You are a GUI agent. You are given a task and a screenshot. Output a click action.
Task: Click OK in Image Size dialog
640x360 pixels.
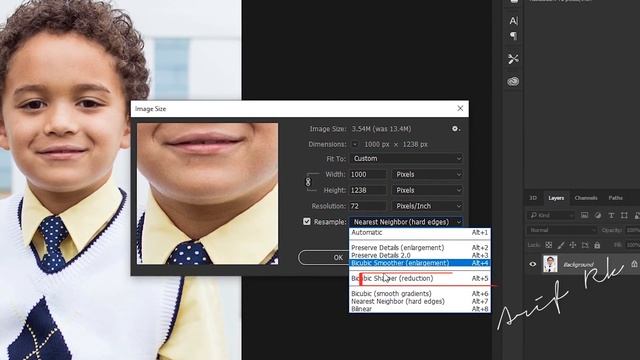click(x=338, y=258)
